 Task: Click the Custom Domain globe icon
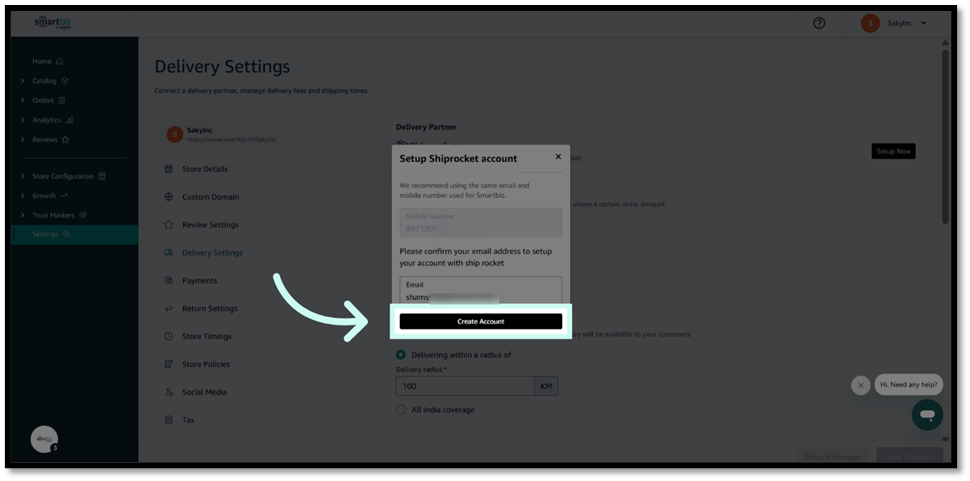point(169,197)
